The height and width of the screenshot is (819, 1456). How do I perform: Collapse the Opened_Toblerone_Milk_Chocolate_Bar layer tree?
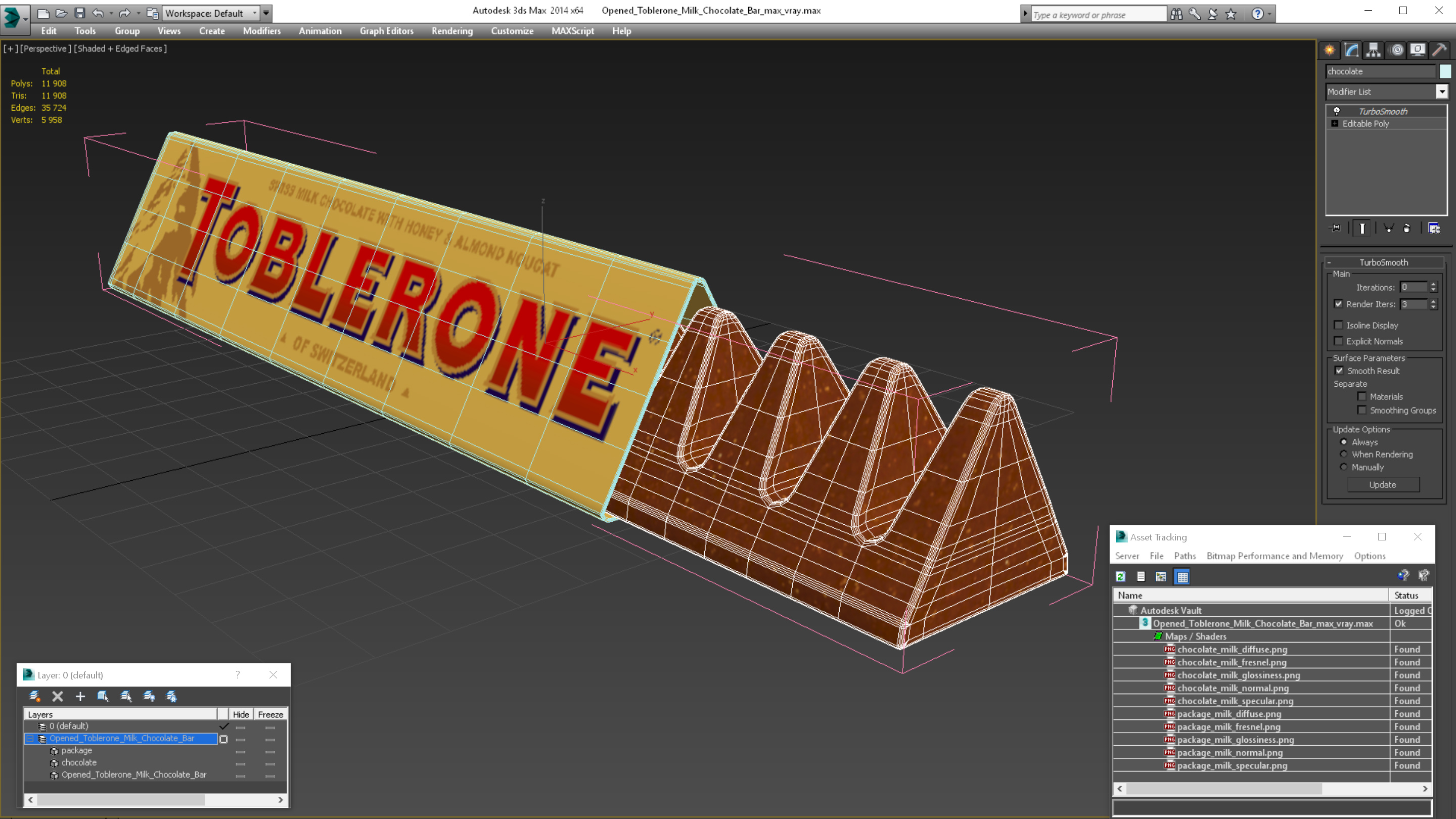coord(30,739)
